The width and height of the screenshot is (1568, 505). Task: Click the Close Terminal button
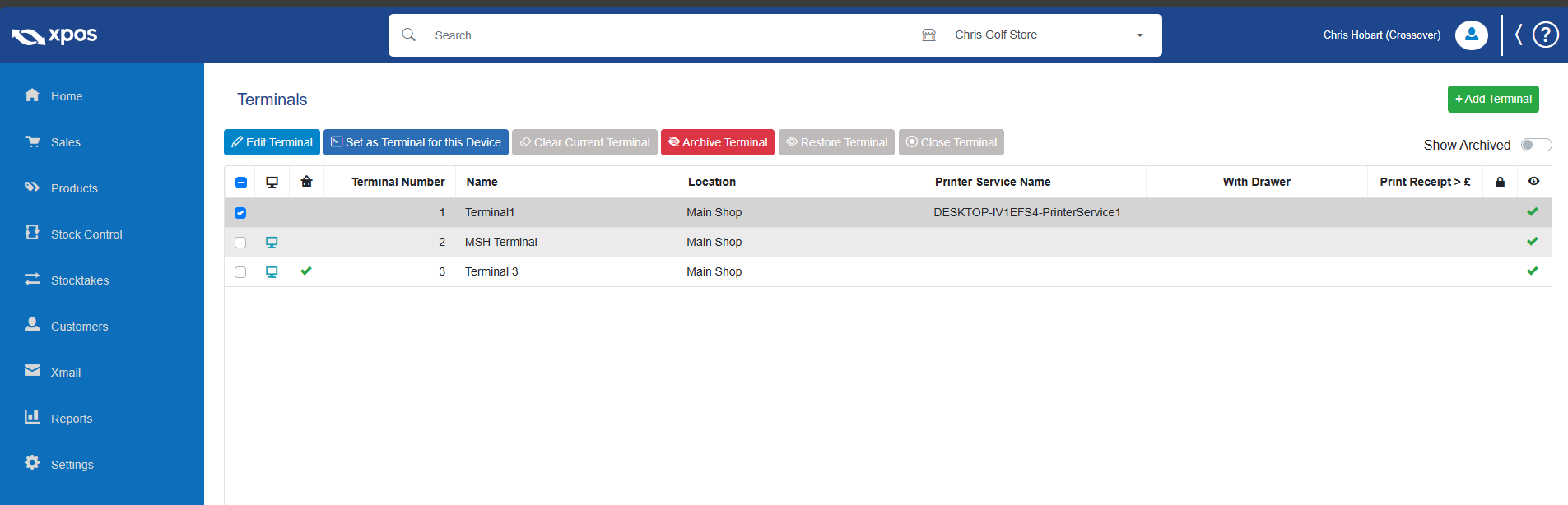[x=952, y=142]
